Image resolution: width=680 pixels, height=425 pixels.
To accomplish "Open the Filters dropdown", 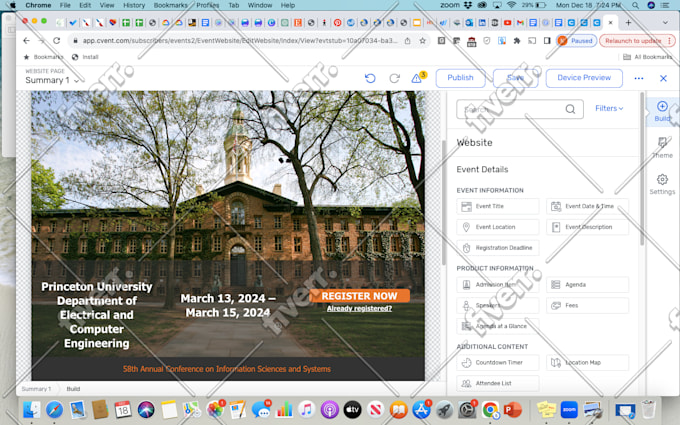I will (609, 108).
